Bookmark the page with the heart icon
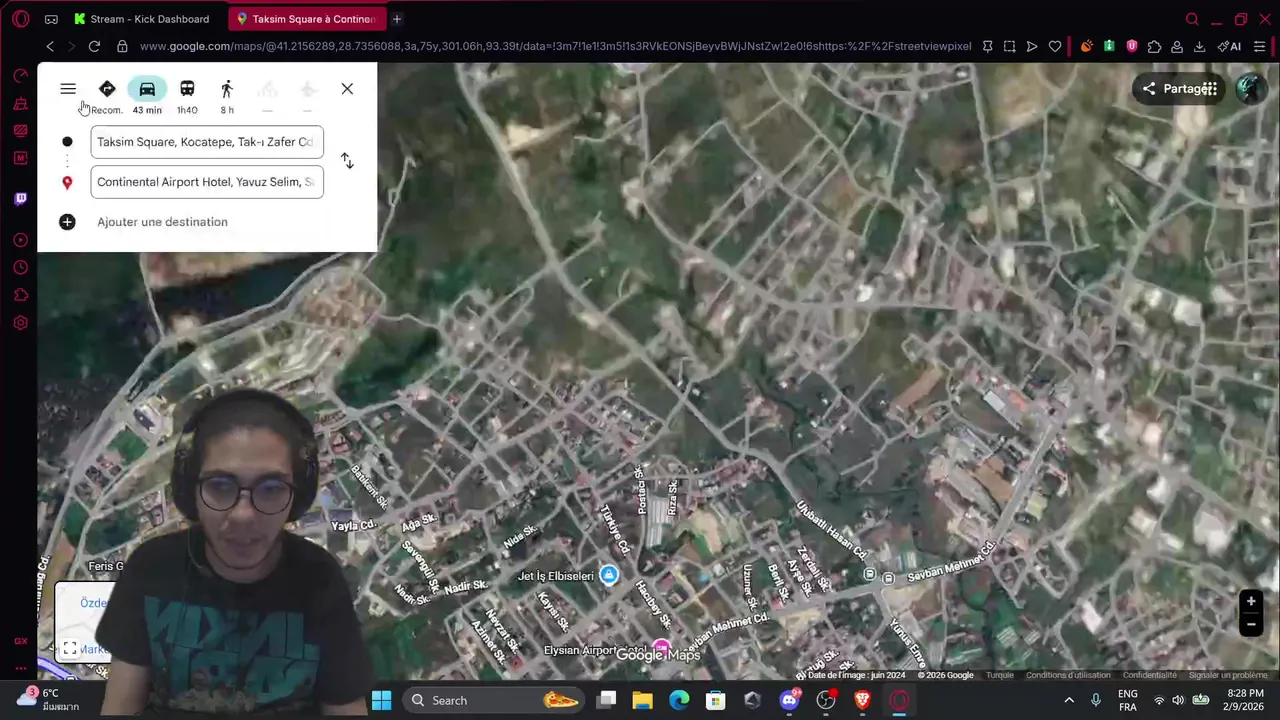The width and height of the screenshot is (1280, 720). [1055, 46]
